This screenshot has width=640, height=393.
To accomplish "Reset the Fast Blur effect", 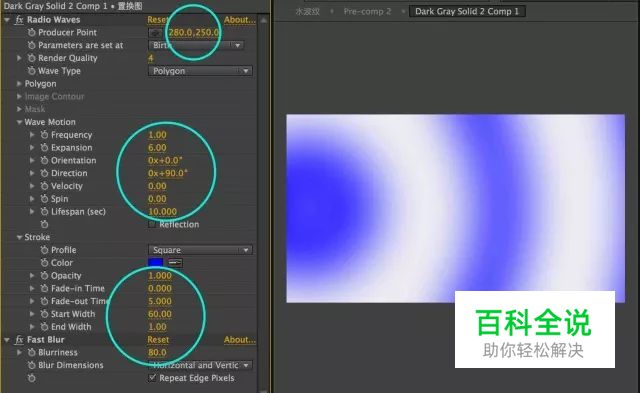I will [158, 340].
